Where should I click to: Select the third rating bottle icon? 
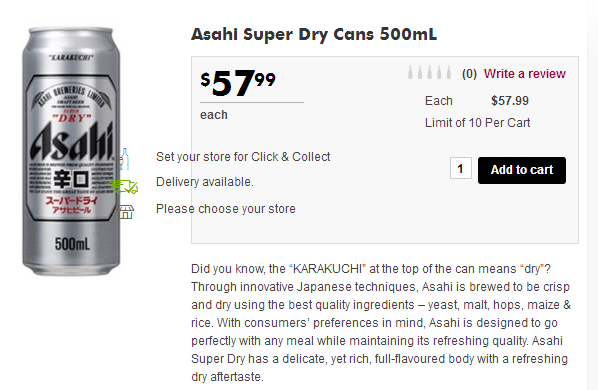coord(430,72)
